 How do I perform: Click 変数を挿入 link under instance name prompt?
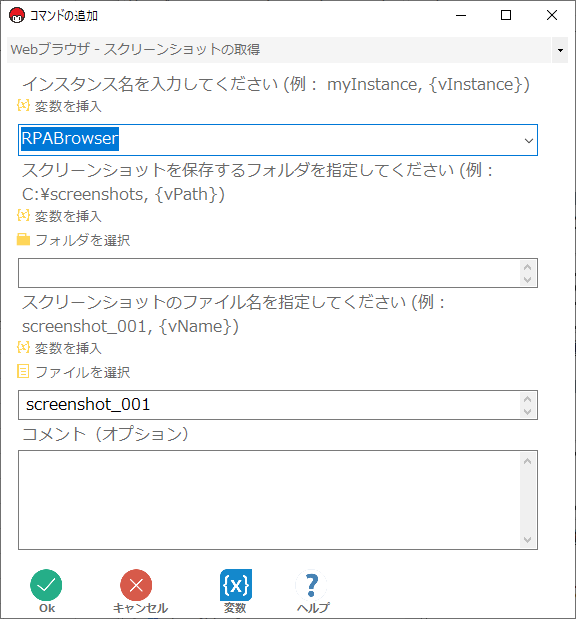pos(68,106)
